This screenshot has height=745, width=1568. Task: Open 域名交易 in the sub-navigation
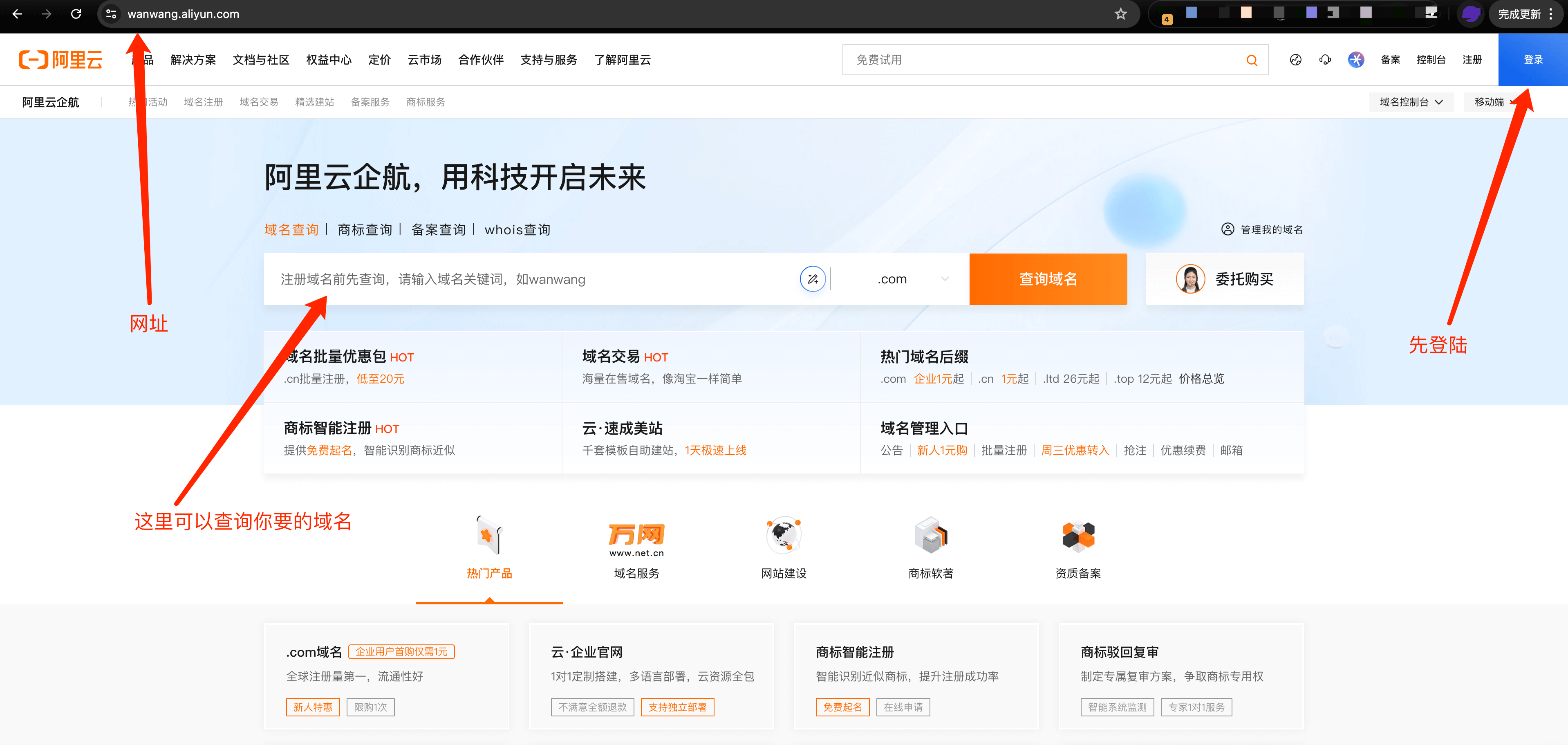[x=259, y=102]
